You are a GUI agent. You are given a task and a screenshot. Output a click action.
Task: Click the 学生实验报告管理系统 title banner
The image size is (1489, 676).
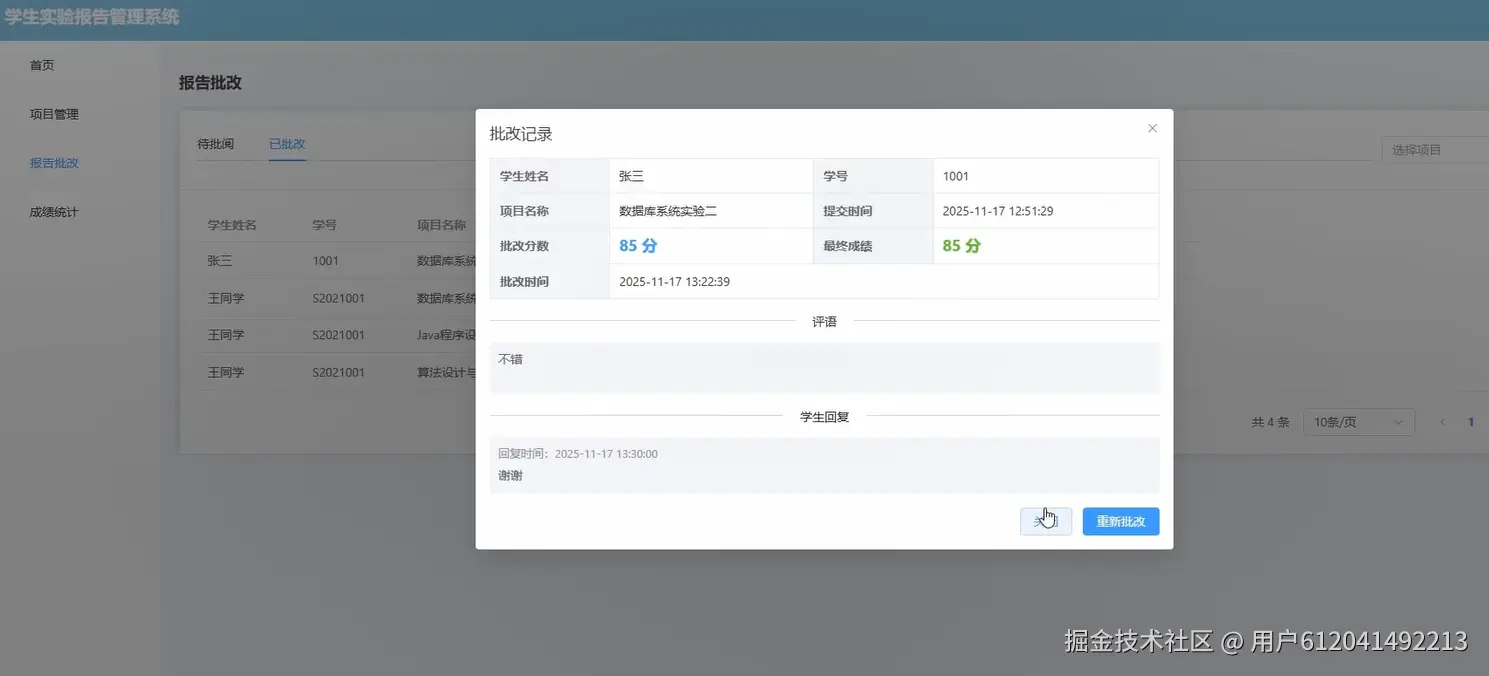[x=89, y=17]
